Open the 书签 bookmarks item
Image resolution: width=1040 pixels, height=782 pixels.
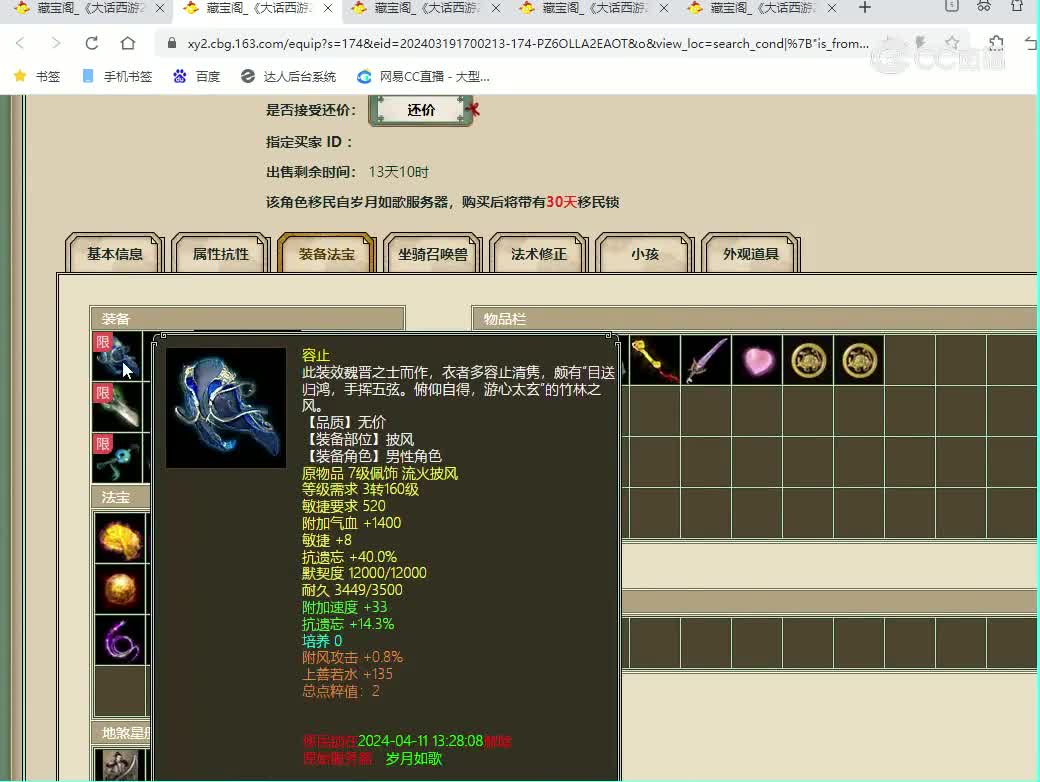tap(37, 76)
